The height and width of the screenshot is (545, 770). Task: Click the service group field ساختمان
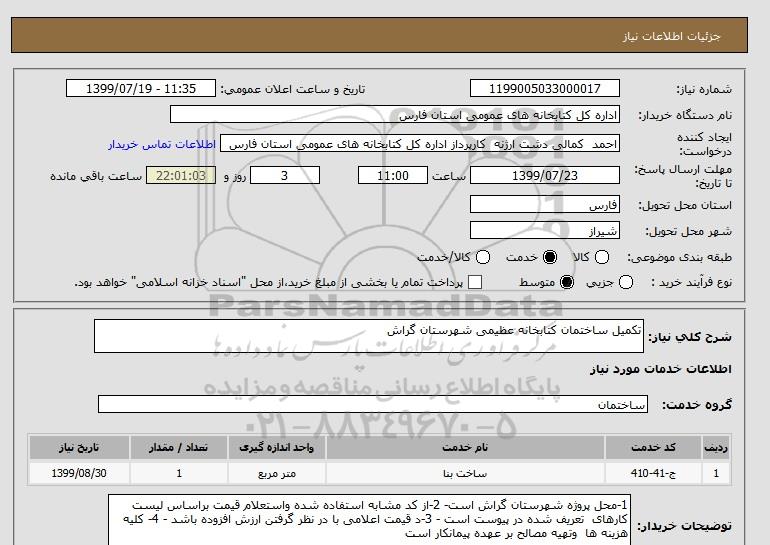[373, 405]
